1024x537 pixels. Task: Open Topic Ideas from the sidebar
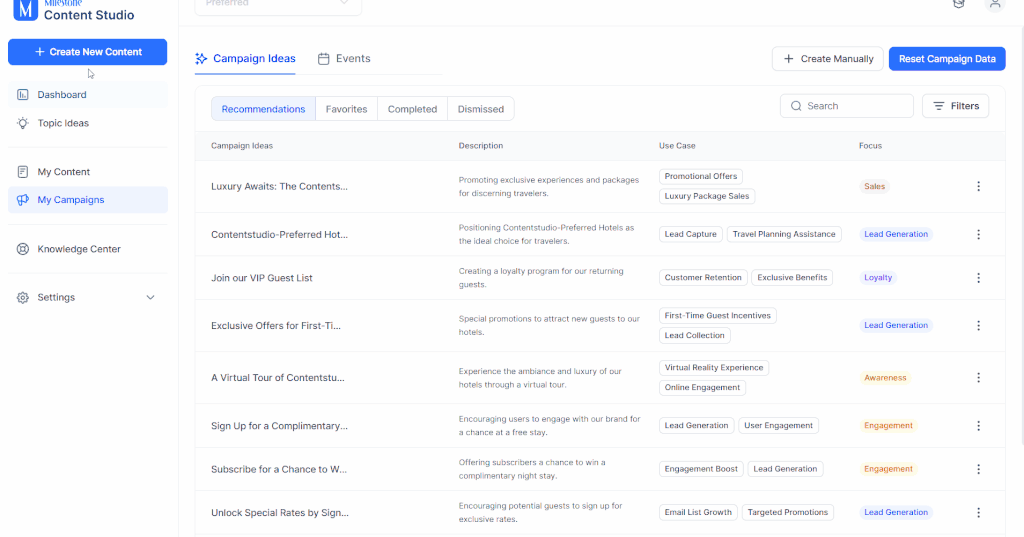pos(88,123)
